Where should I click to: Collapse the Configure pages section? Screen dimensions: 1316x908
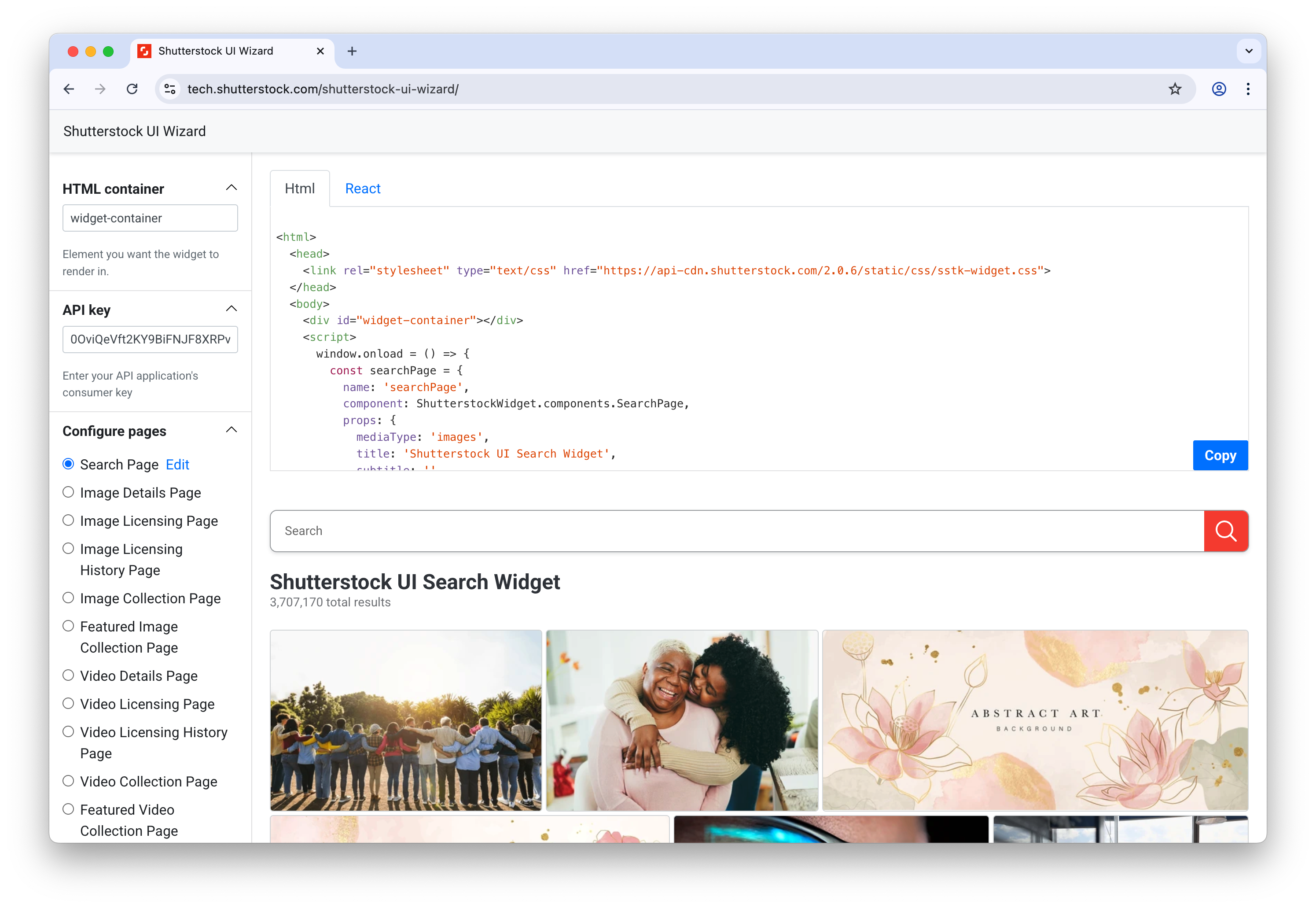(x=232, y=429)
